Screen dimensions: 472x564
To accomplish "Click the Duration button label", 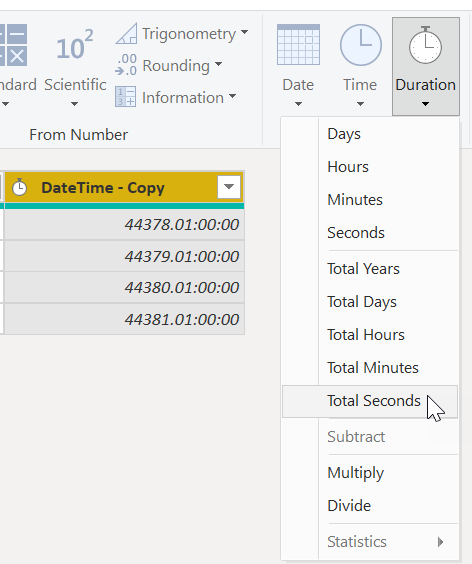I will coord(425,85).
